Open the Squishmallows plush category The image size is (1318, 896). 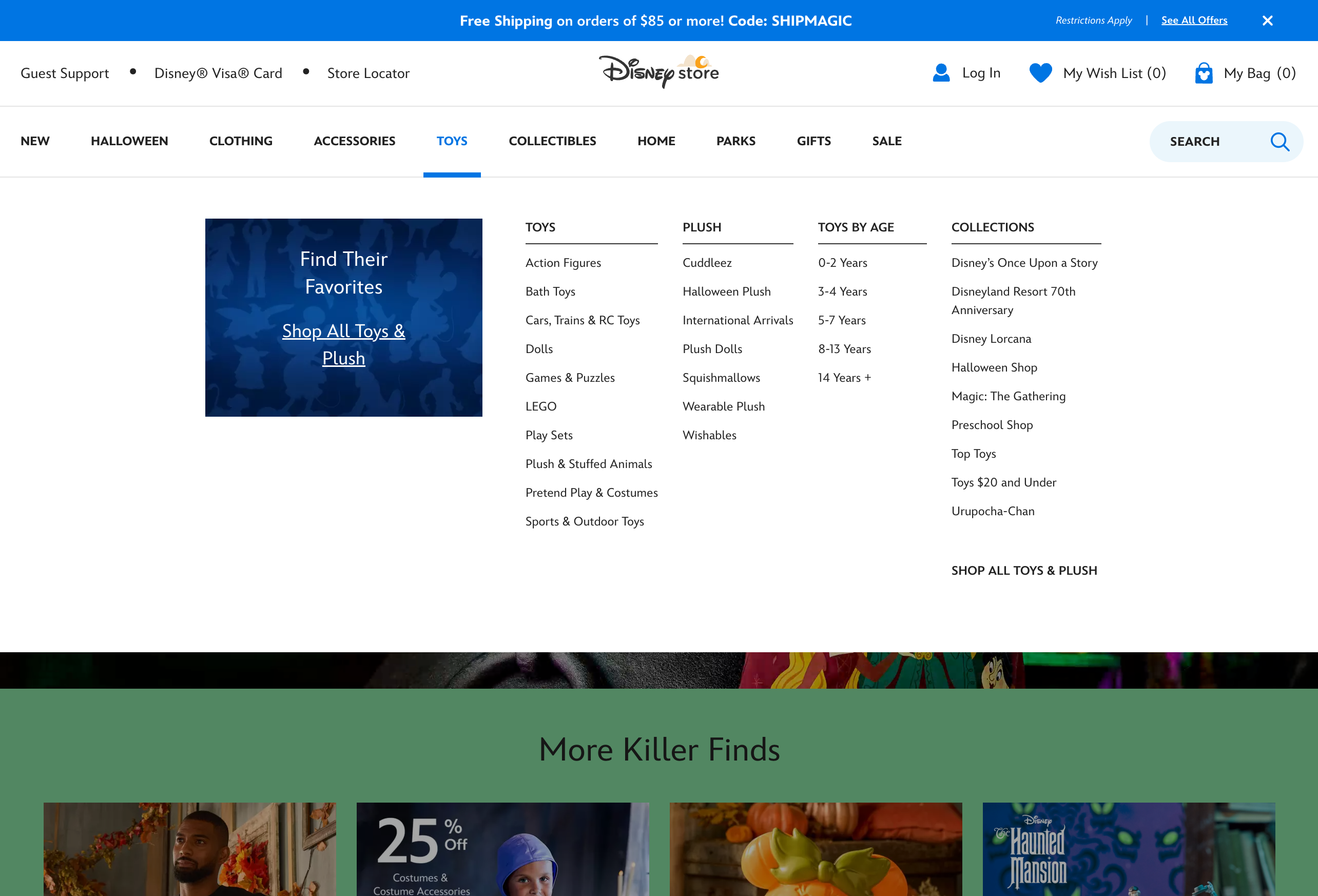[721, 377]
